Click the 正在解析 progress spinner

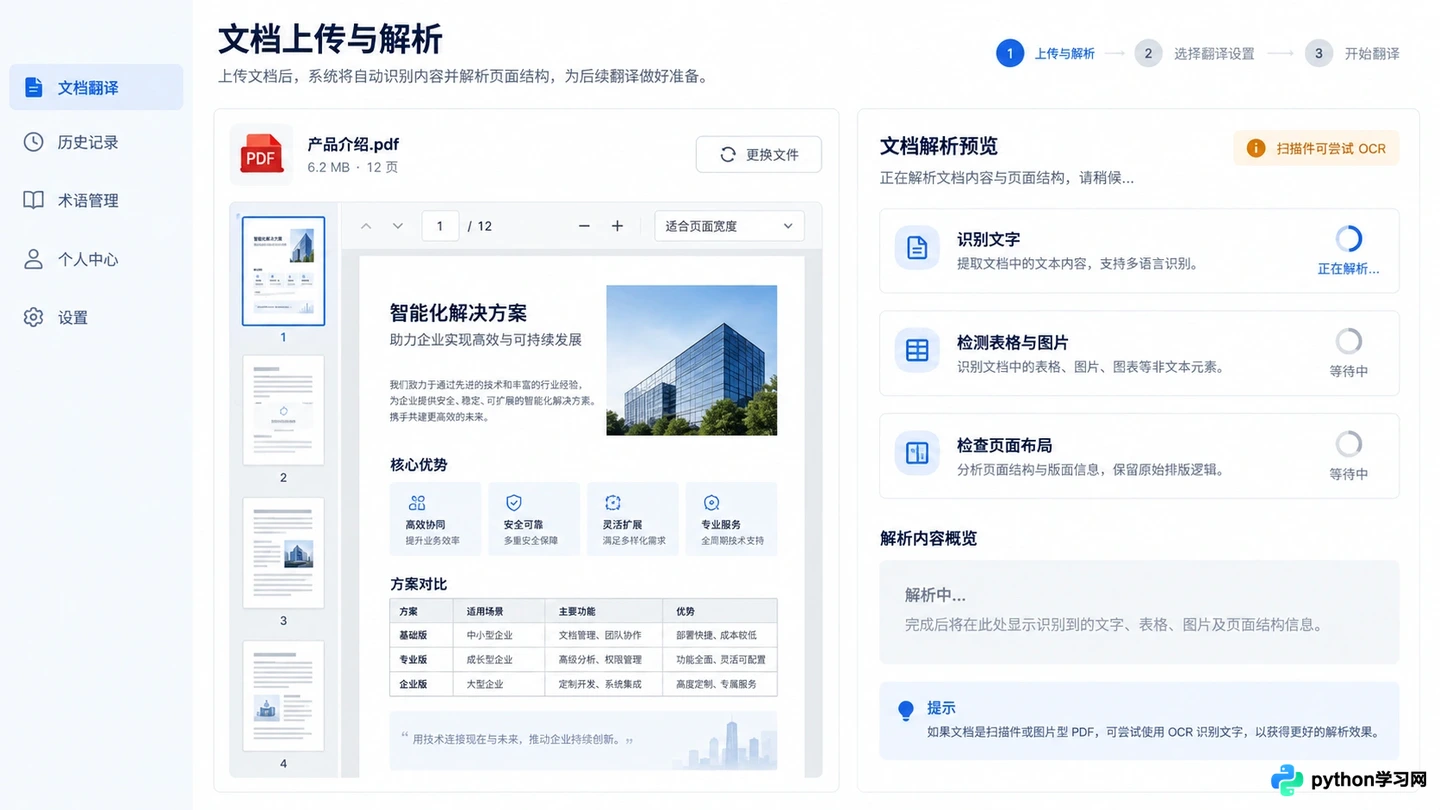point(1349,238)
